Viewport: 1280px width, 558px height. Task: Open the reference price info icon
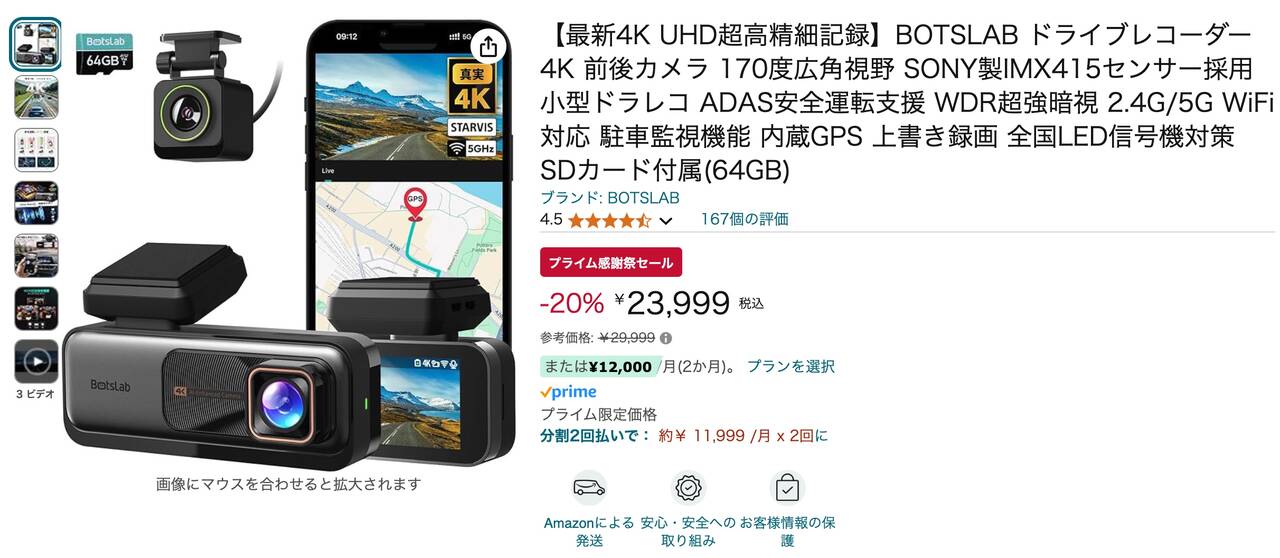click(x=666, y=338)
